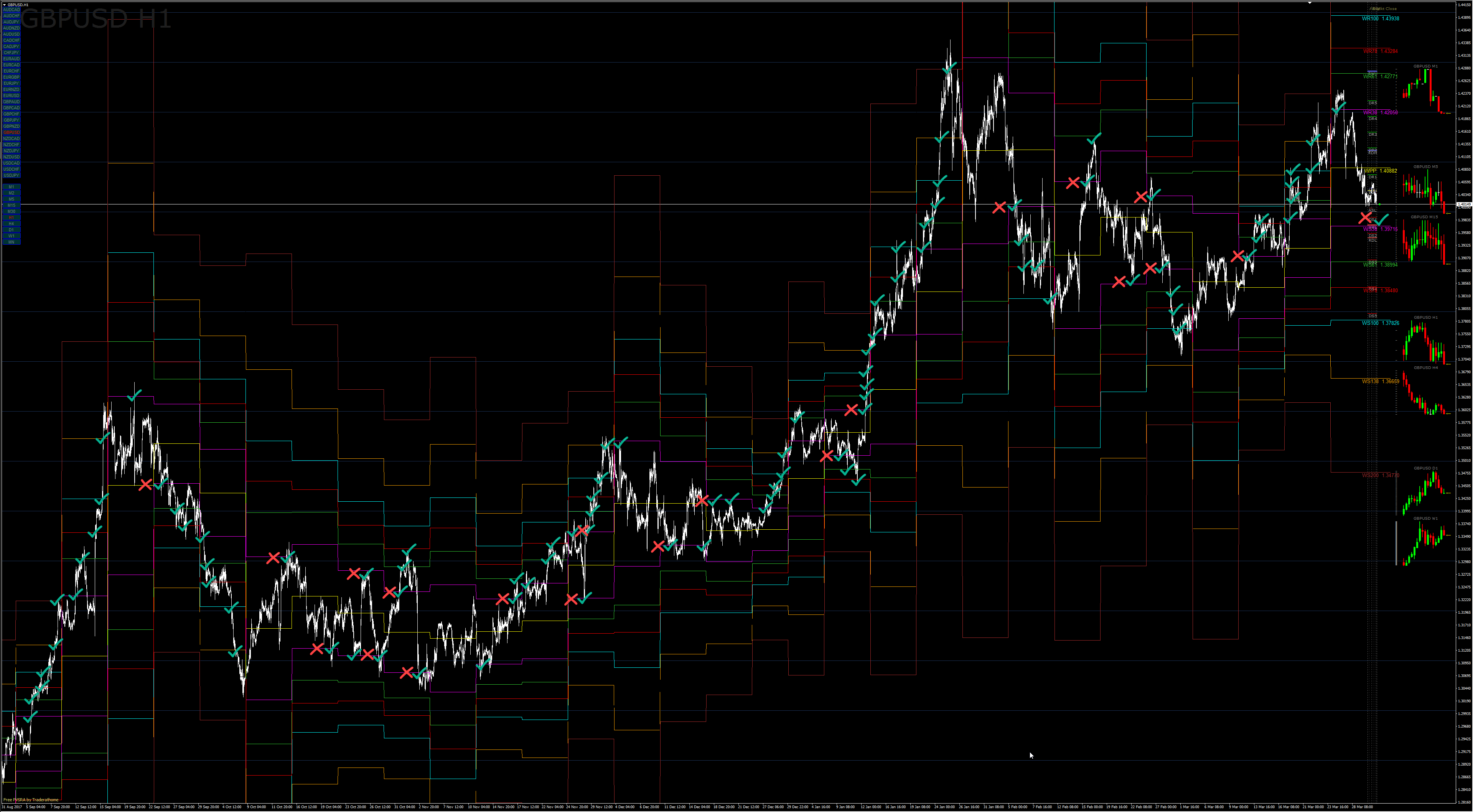Screen dimensions: 1473x812
Task: Select the NZDJPY symbol button
Action: (12, 151)
